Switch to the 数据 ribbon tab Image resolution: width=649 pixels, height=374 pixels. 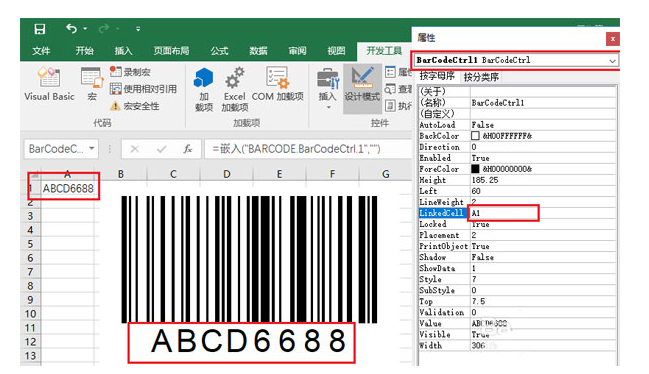tap(258, 51)
